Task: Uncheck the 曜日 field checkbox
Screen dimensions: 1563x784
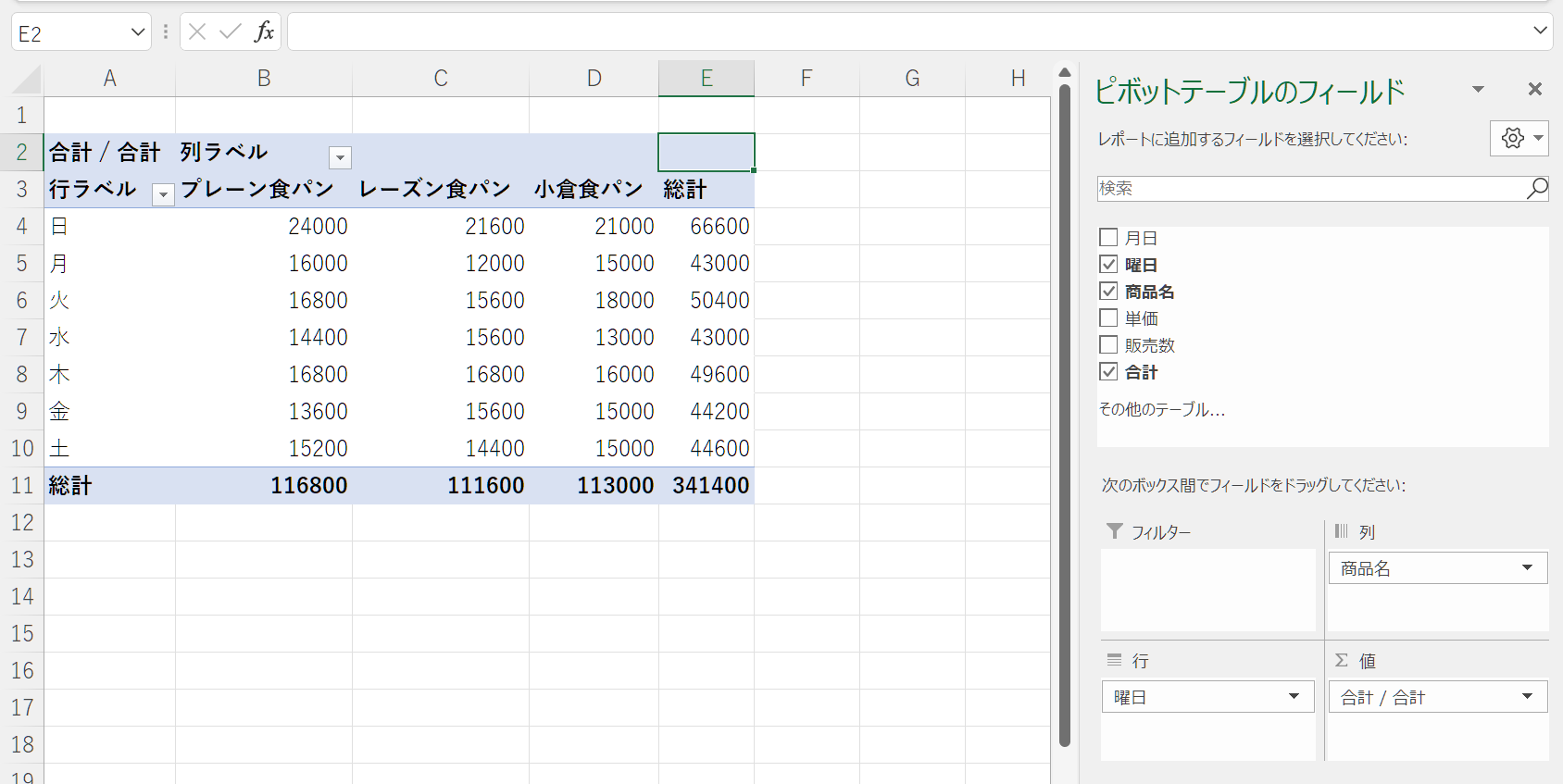Action: pyautogui.click(x=1108, y=265)
